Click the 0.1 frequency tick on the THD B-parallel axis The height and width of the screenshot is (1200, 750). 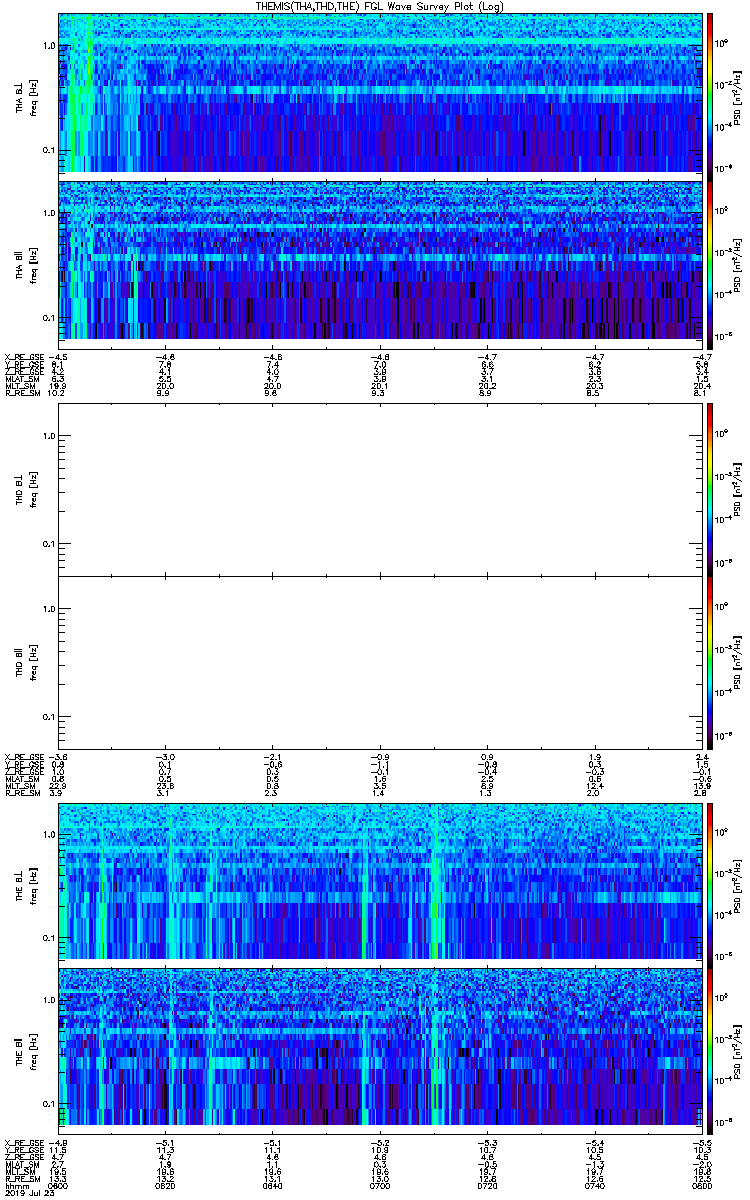point(49,718)
